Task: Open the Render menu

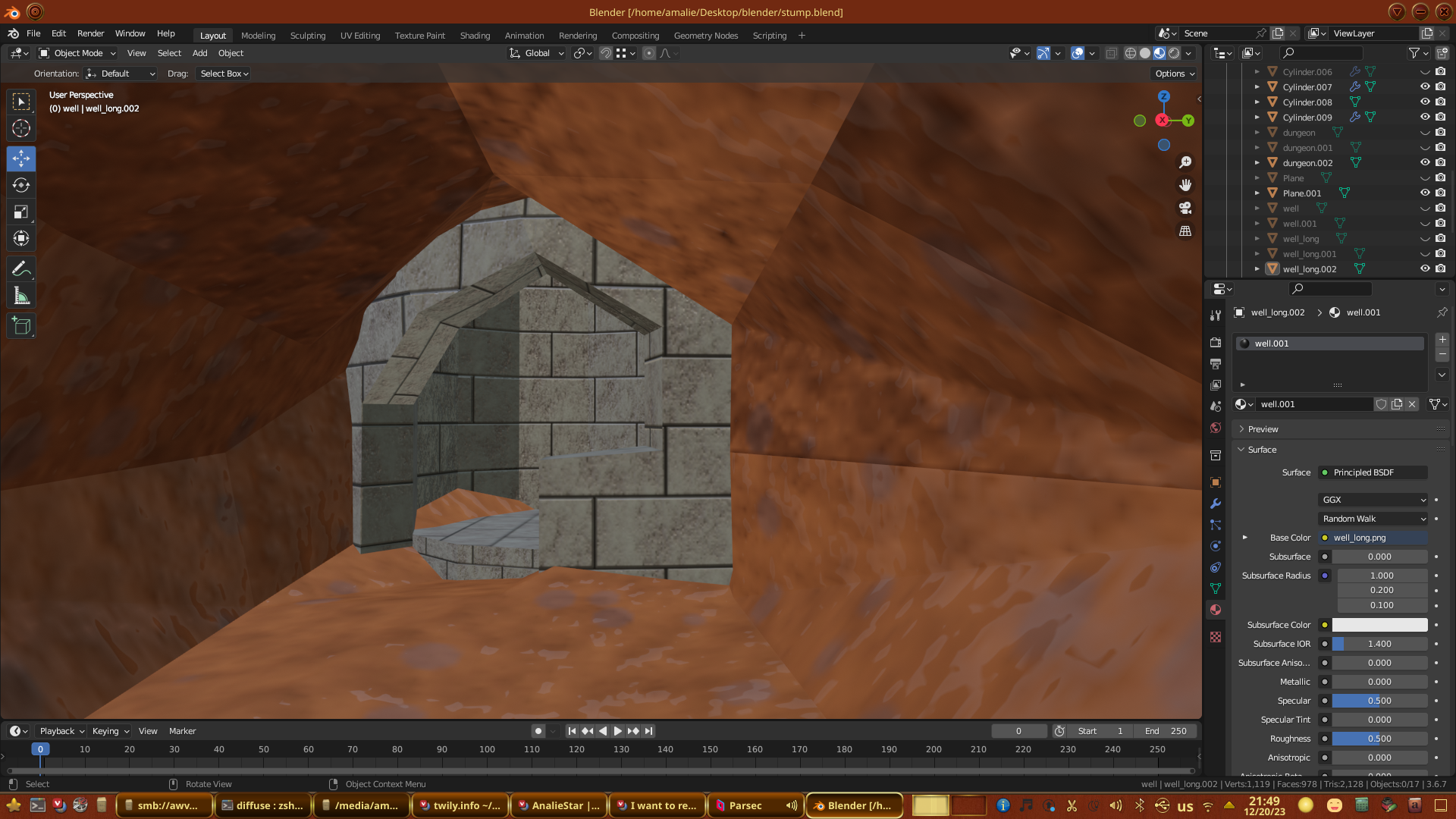Action: pyautogui.click(x=90, y=33)
